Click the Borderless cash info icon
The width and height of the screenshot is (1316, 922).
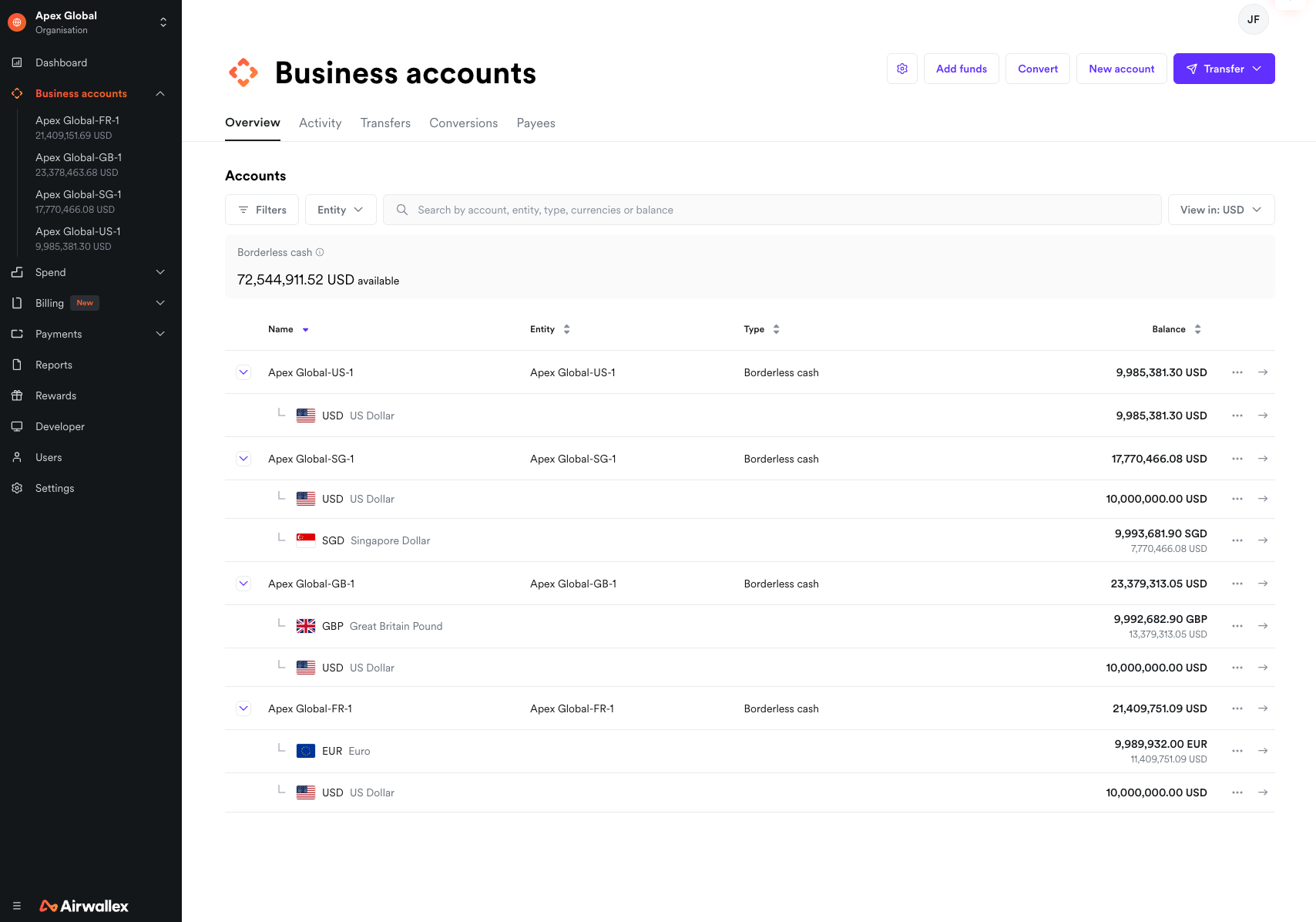tap(320, 252)
